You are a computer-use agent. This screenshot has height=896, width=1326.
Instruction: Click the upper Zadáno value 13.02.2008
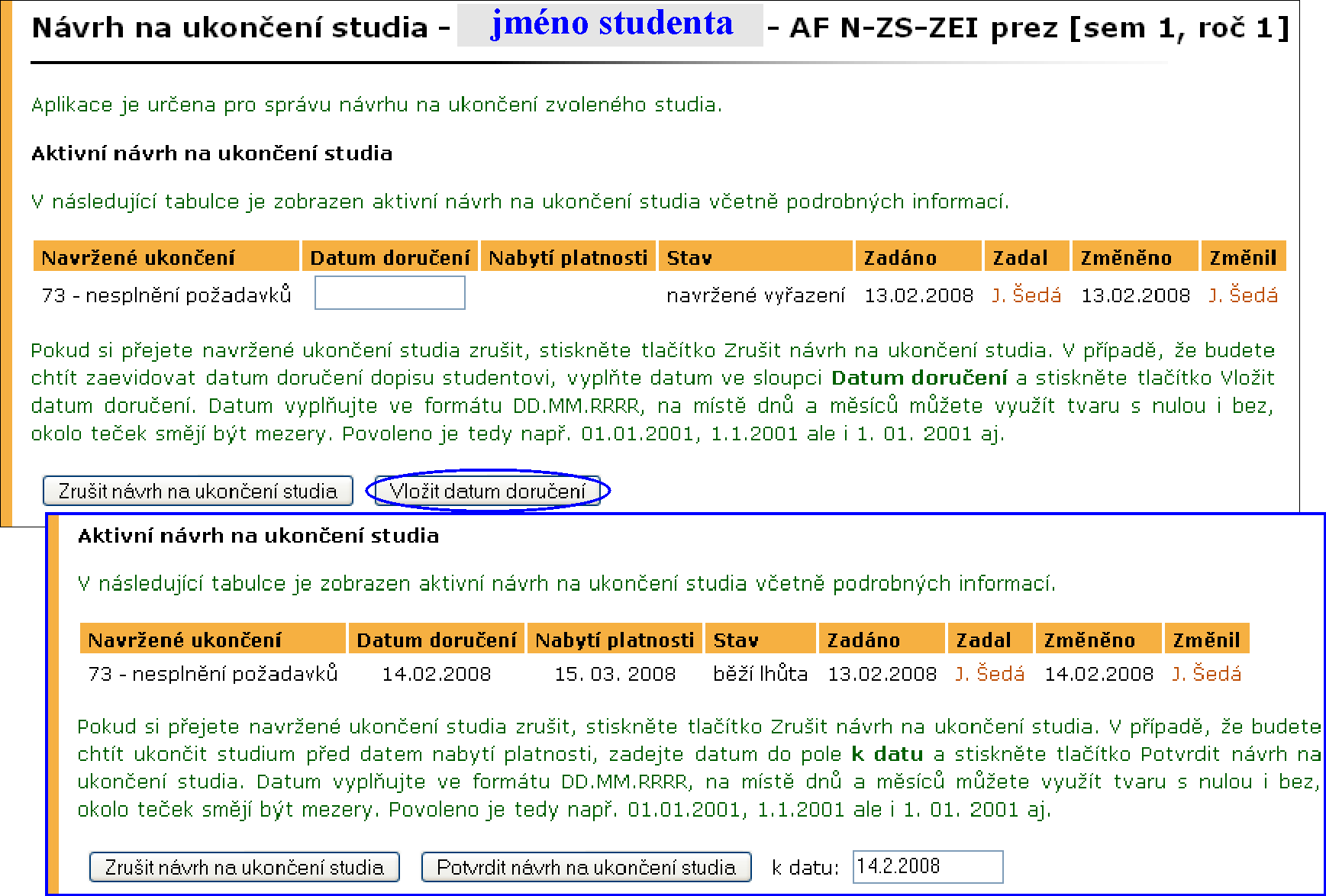[x=918, y=295]
